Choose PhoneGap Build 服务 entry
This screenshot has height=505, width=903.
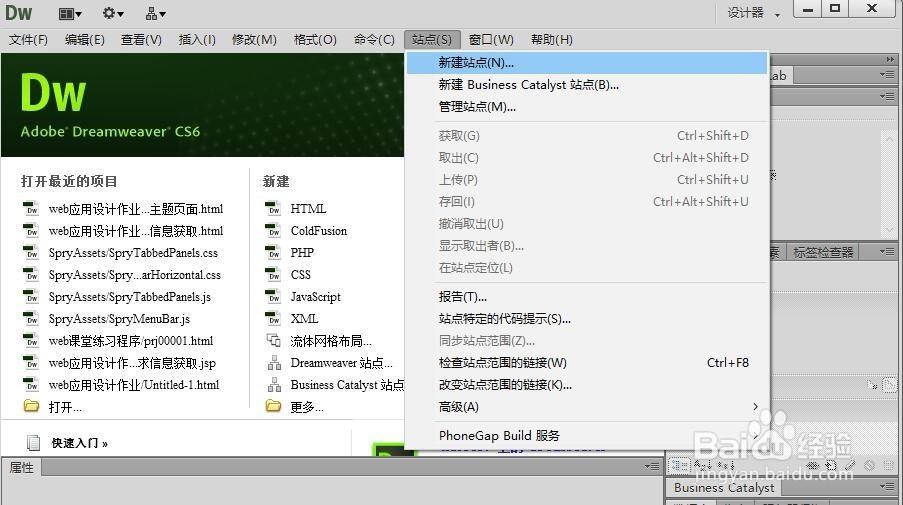coord(587,435)
